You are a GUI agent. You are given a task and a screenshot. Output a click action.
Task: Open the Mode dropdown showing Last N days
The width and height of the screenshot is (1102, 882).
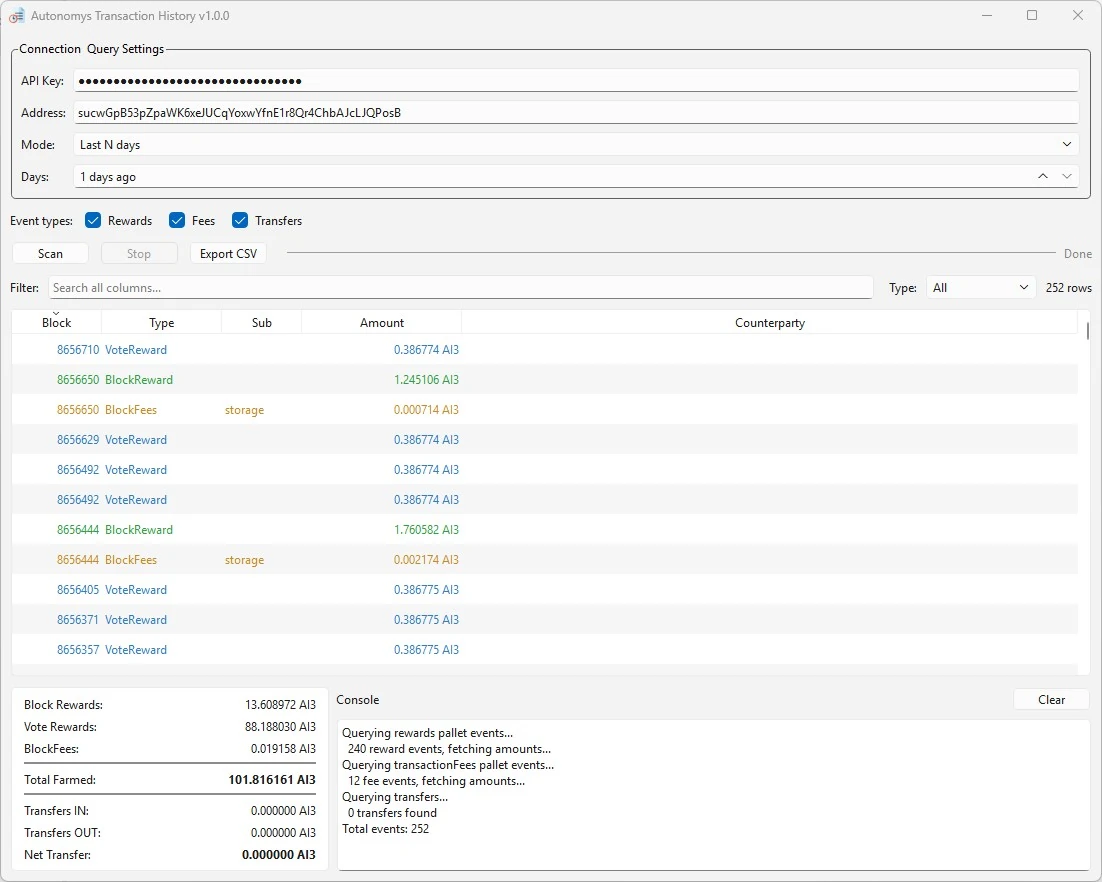point(576,144)
